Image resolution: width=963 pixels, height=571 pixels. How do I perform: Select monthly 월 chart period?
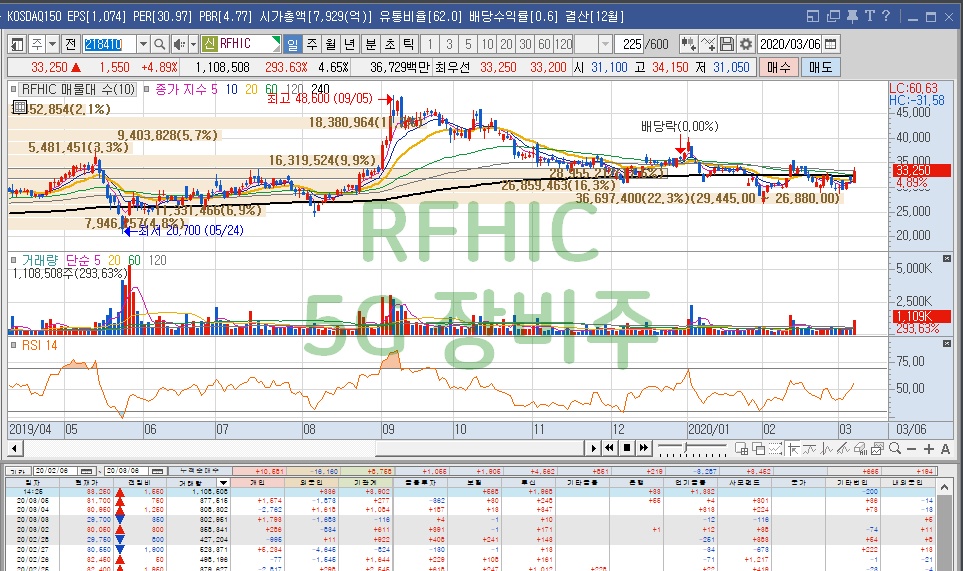[x=331, y=44]
